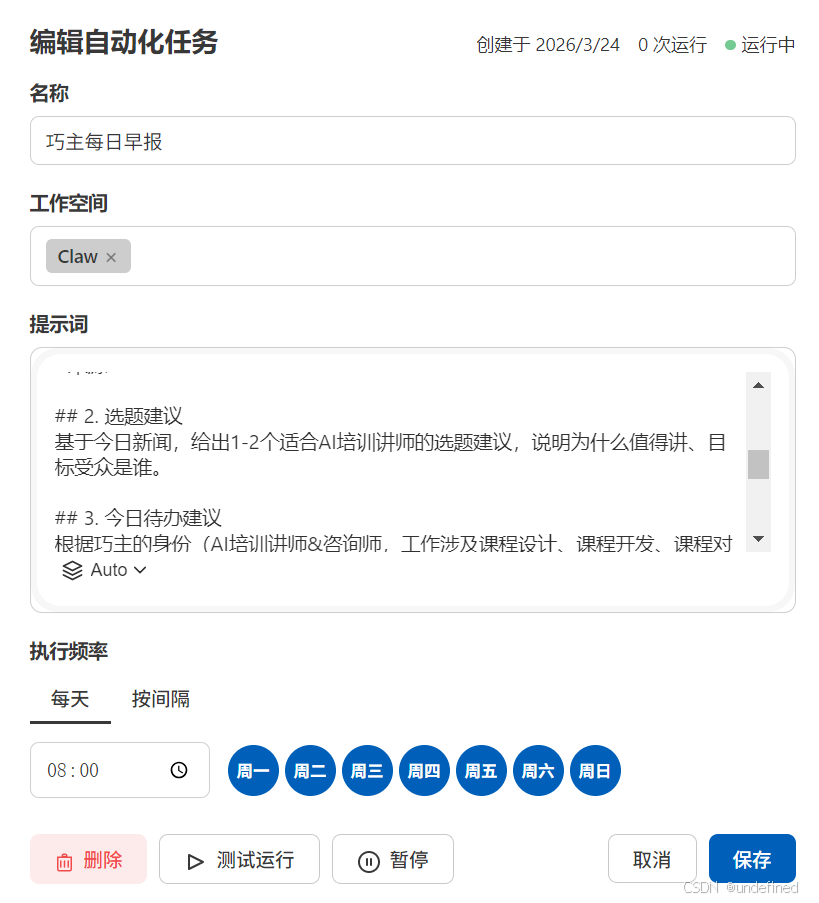This screenshot has height=903, width=819.
Task: Click the prompt scrollbar thumb
Action: coord(759,464)
